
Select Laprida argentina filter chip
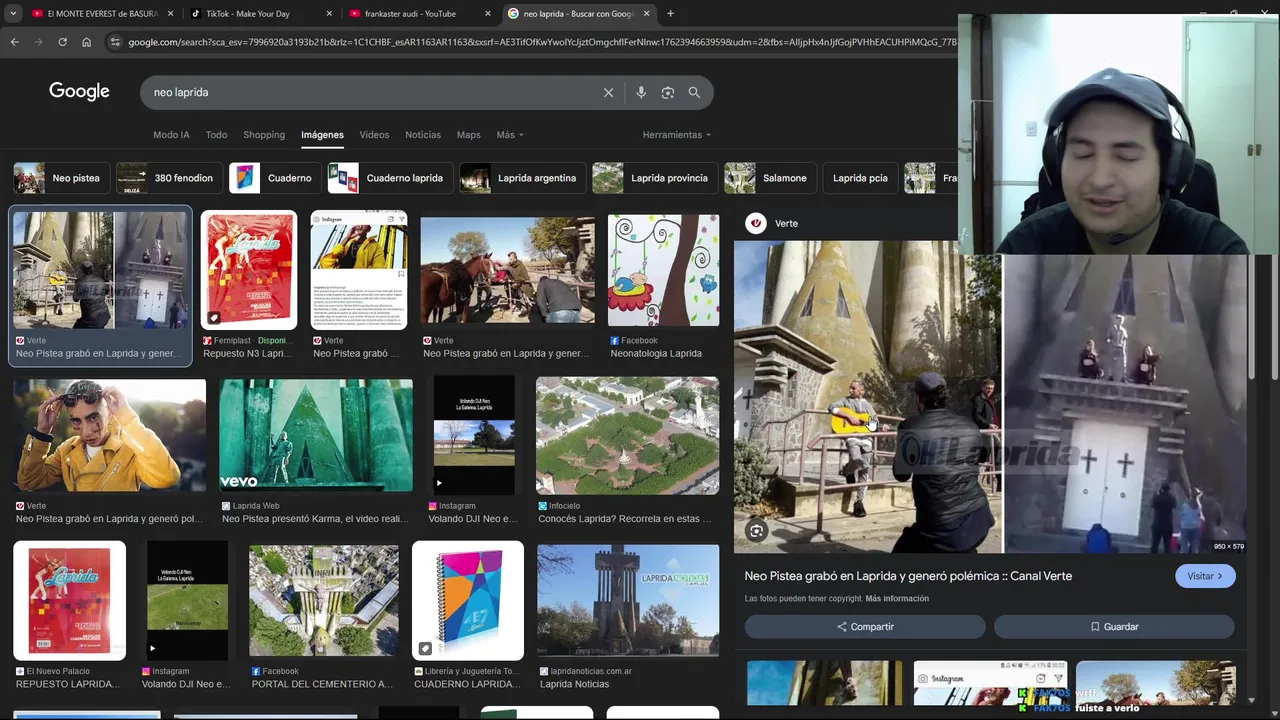521,178
